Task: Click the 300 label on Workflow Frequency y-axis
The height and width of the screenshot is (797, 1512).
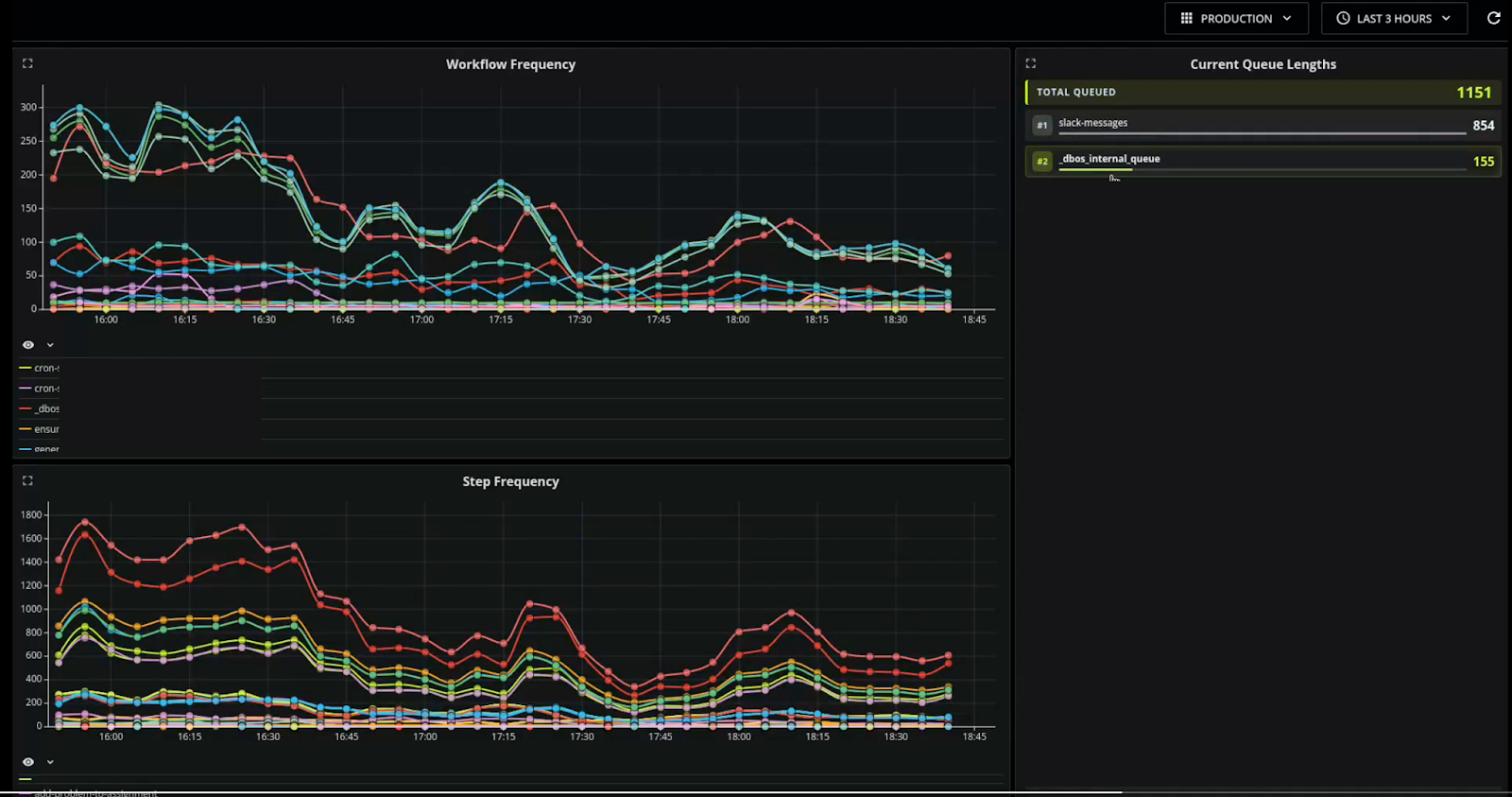Action: (x=28, y=107)
